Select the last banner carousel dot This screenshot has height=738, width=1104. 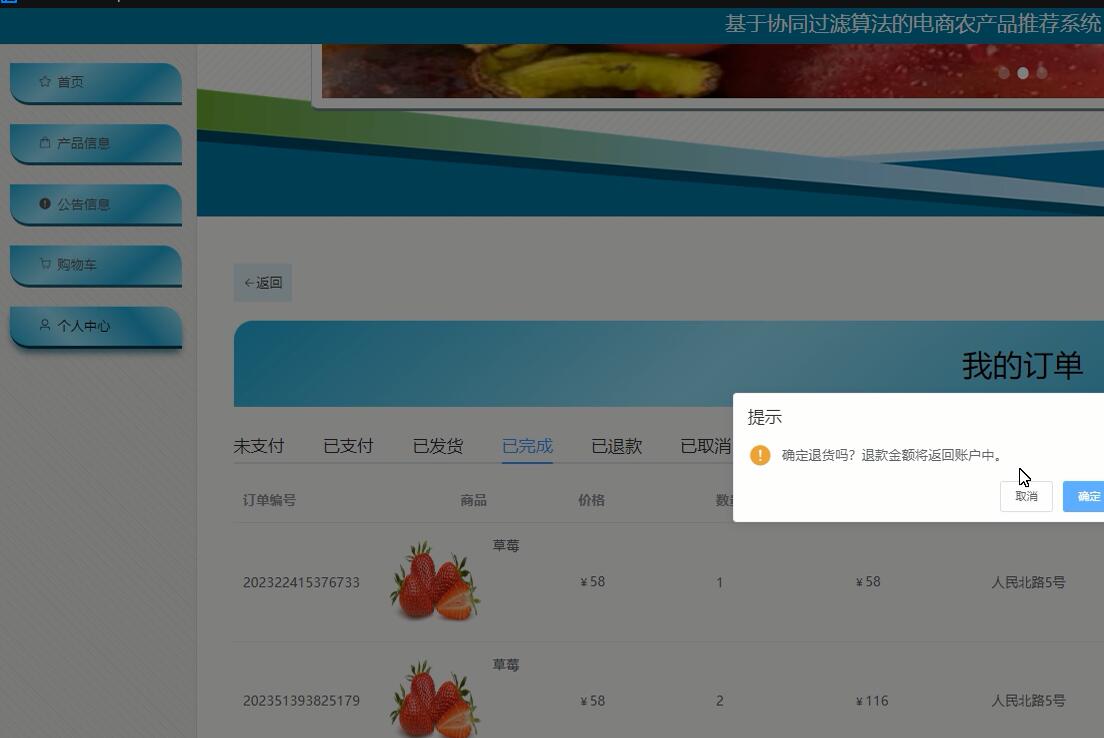click(x=1042, y=73)
